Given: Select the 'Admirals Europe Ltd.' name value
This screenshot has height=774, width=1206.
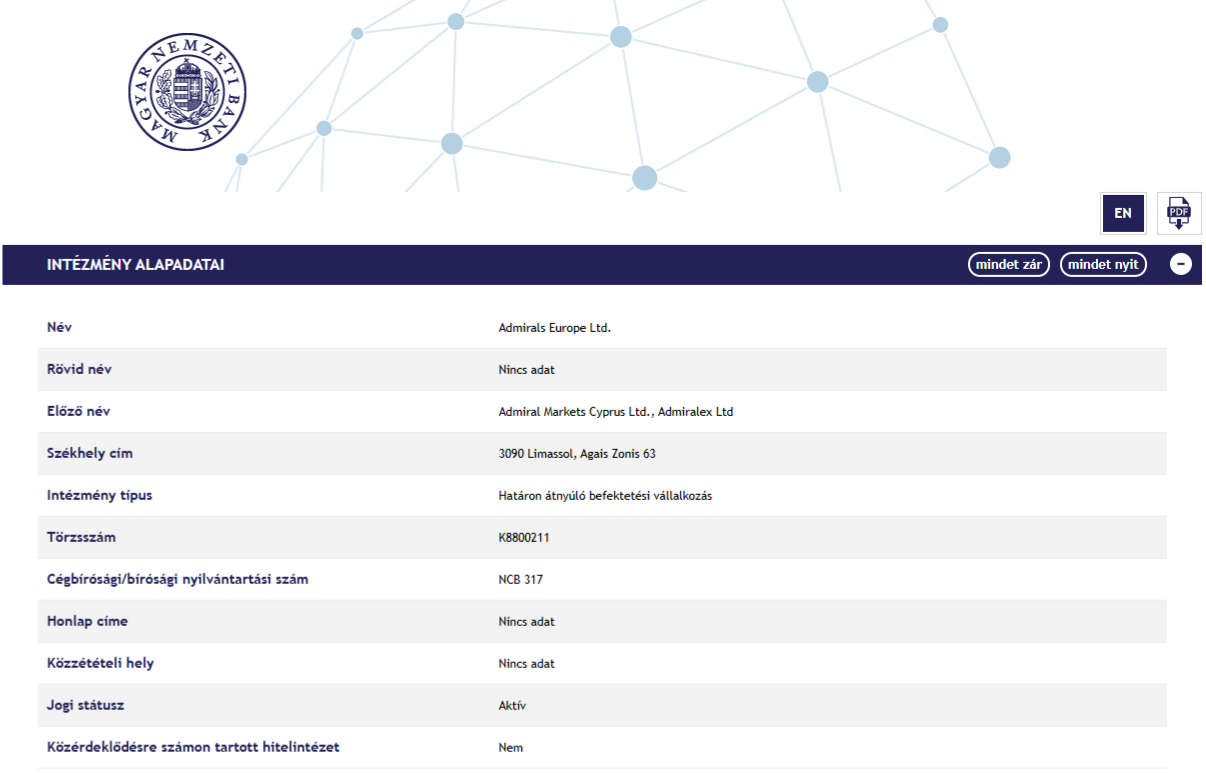Looking at the screenshot, I should (554, 328).
